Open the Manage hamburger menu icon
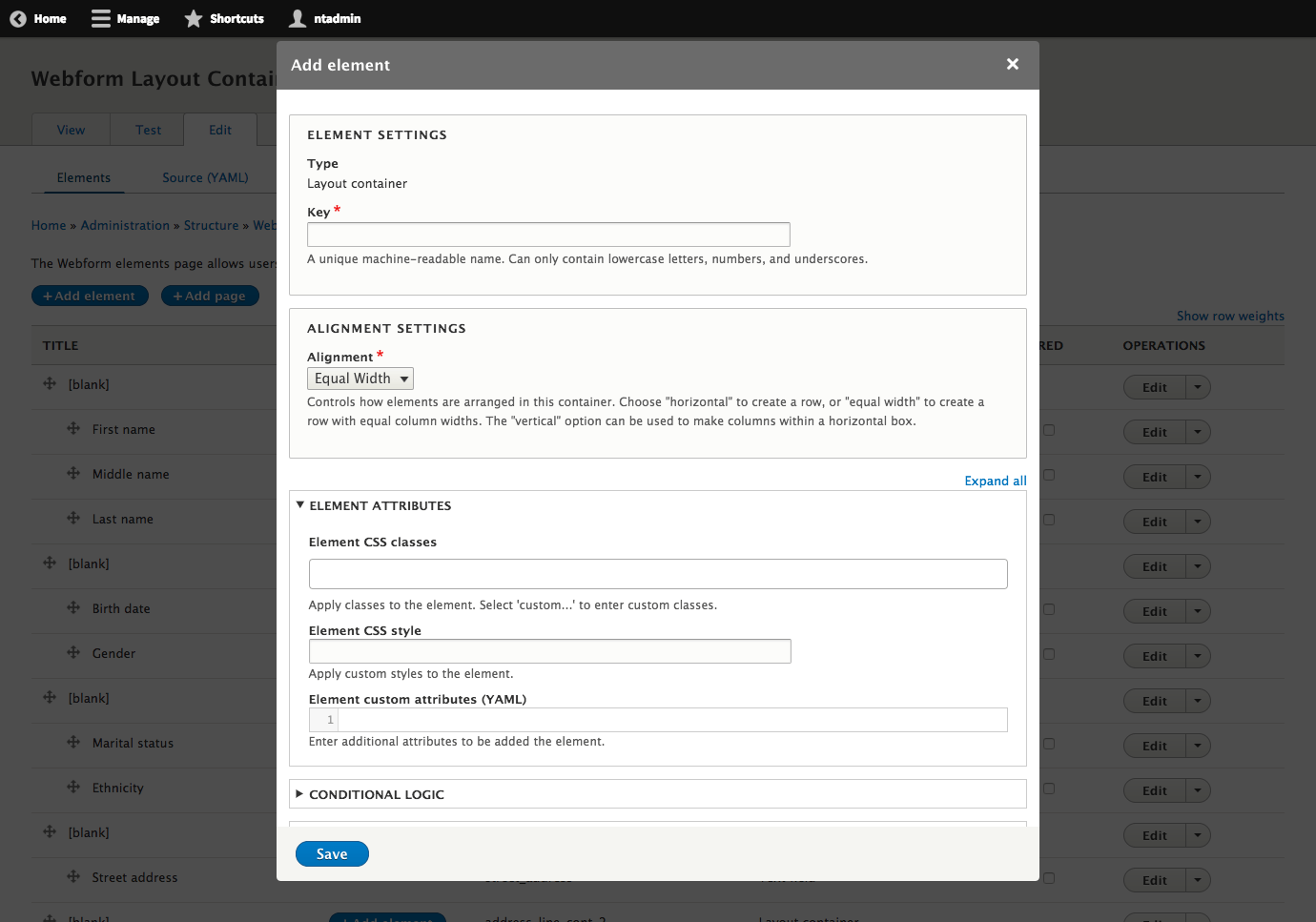 coord(100,19)
